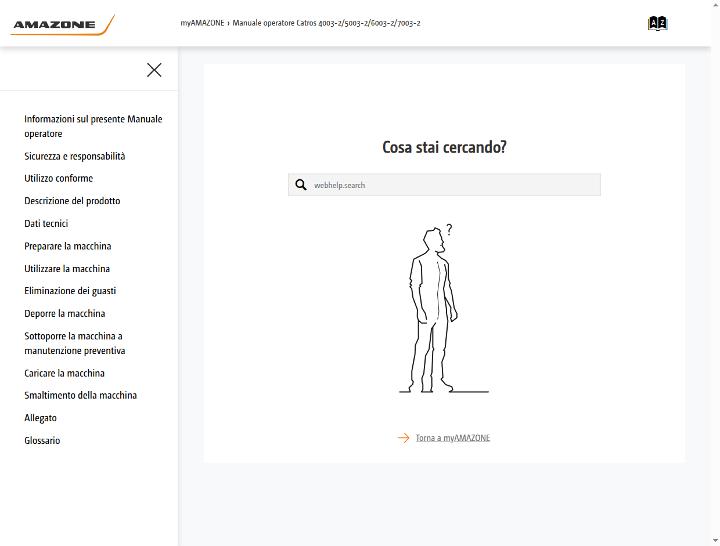This screenshot has width=720, height=546.
Task: Open the Glossario entry
Action: tap(42, 440)
